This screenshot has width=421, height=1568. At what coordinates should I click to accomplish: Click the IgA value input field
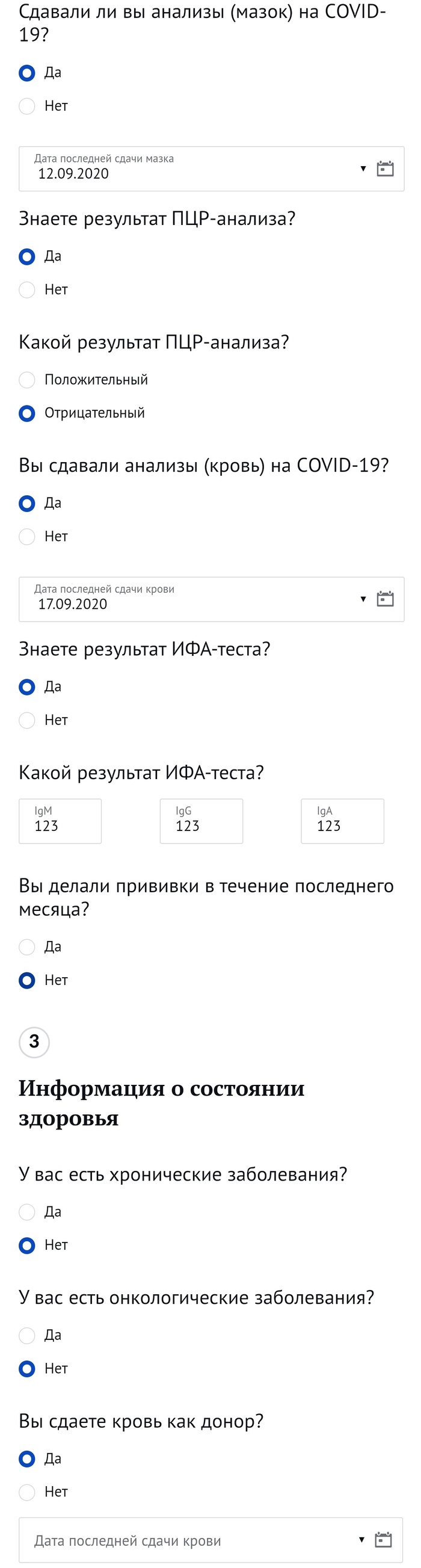[343, 821]
